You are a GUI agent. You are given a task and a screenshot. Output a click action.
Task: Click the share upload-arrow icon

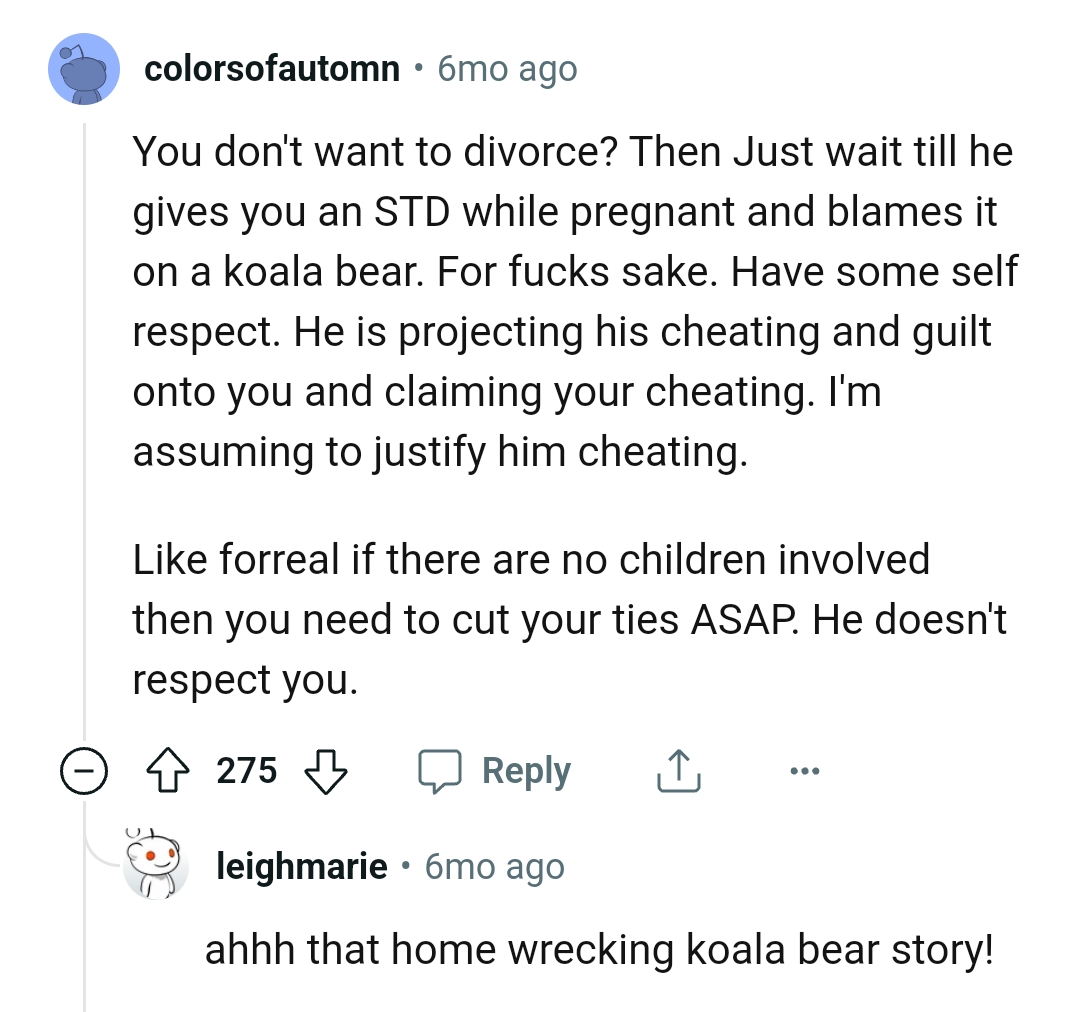tap(679, 769)
